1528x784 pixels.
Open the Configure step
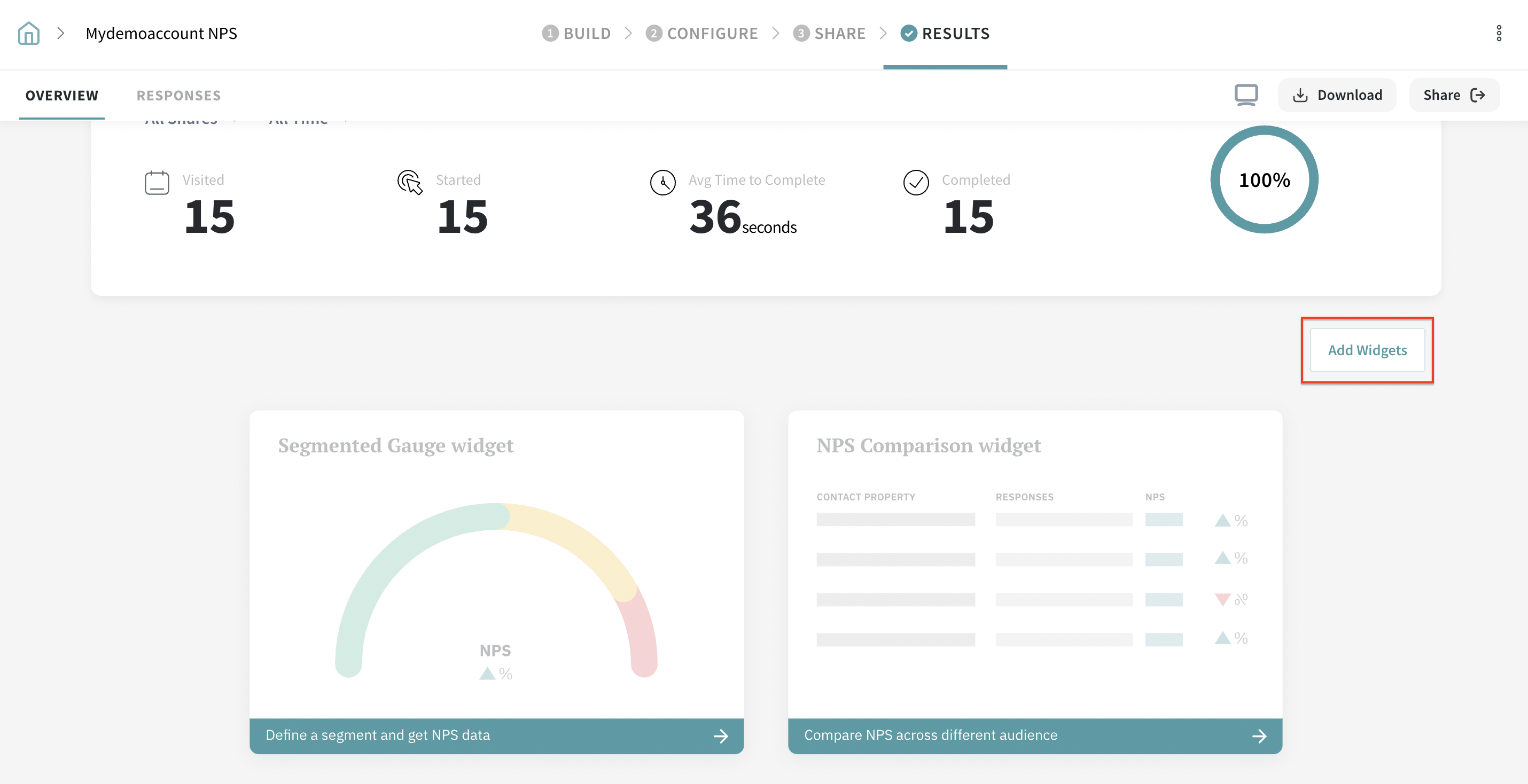pos(703,33)
